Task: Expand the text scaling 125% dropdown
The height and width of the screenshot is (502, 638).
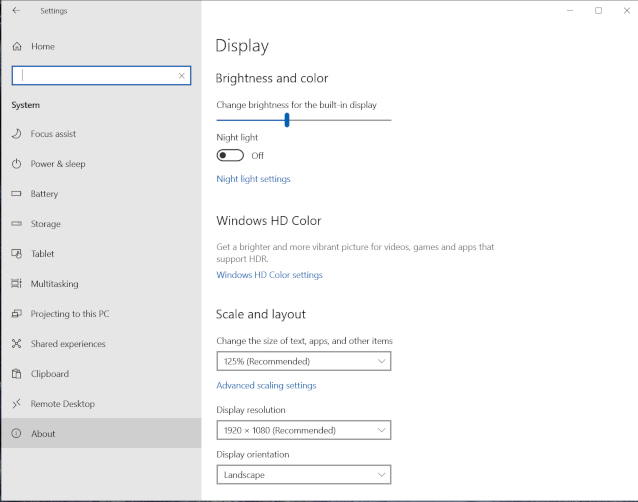Action: click(x=303, y=361)
